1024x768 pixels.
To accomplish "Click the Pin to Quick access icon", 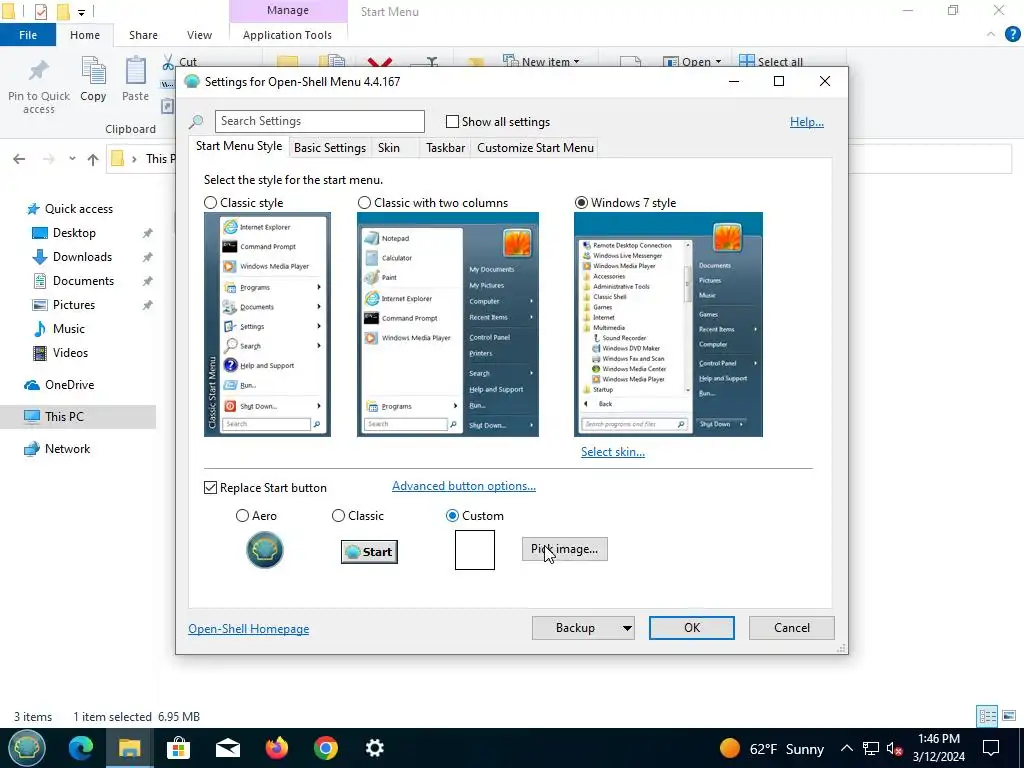I will pyautogui.click(x=39, y=71).
